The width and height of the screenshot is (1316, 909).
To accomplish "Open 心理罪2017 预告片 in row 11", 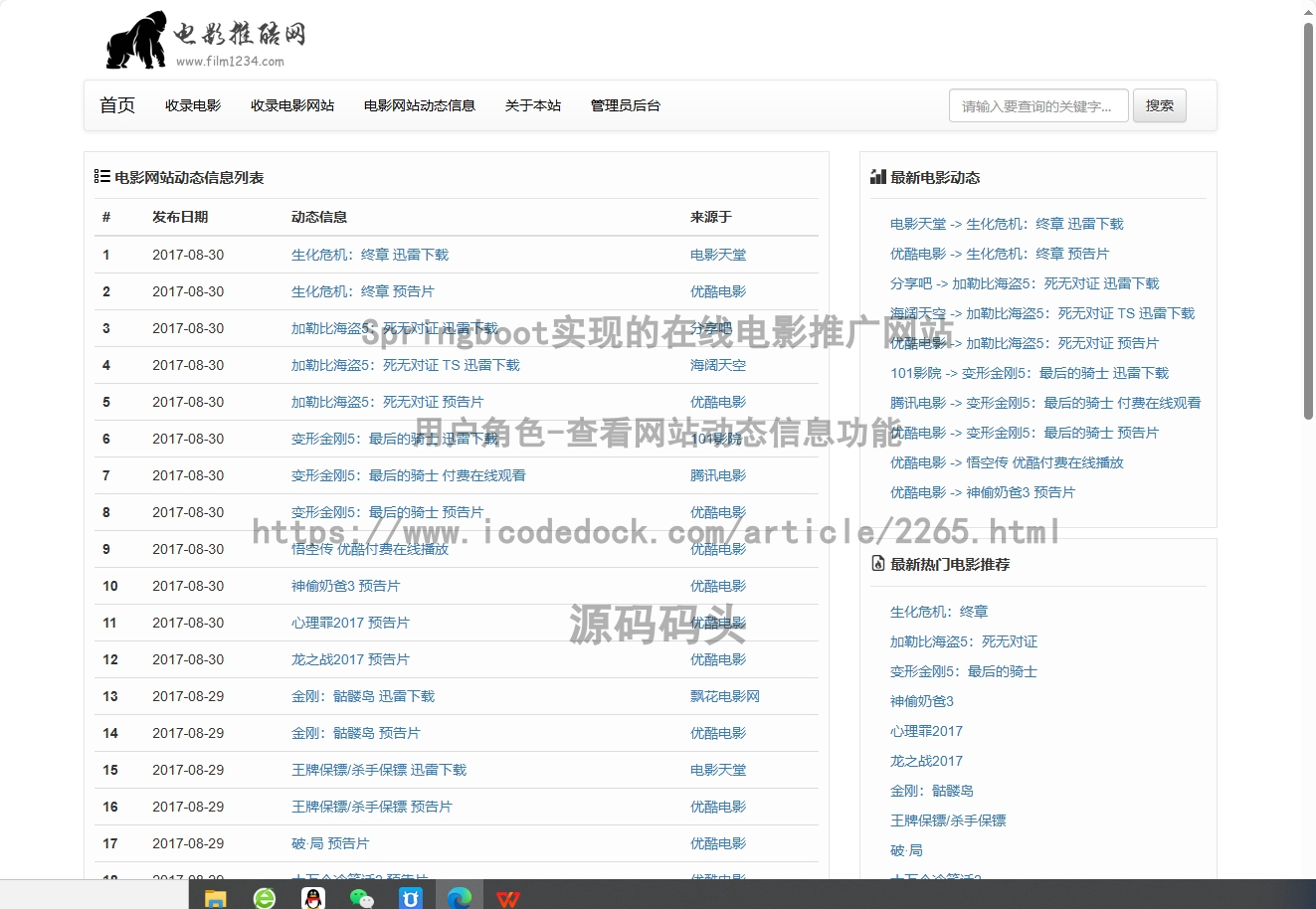I will point(350,623).
